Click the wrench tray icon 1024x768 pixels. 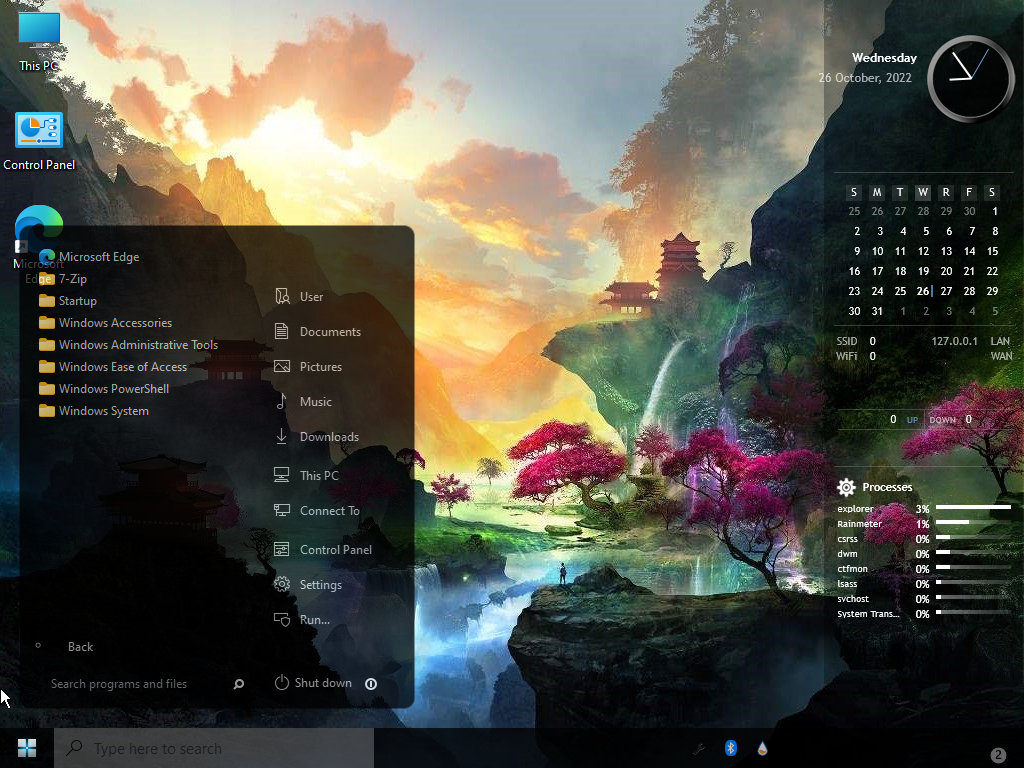point(699,749)
